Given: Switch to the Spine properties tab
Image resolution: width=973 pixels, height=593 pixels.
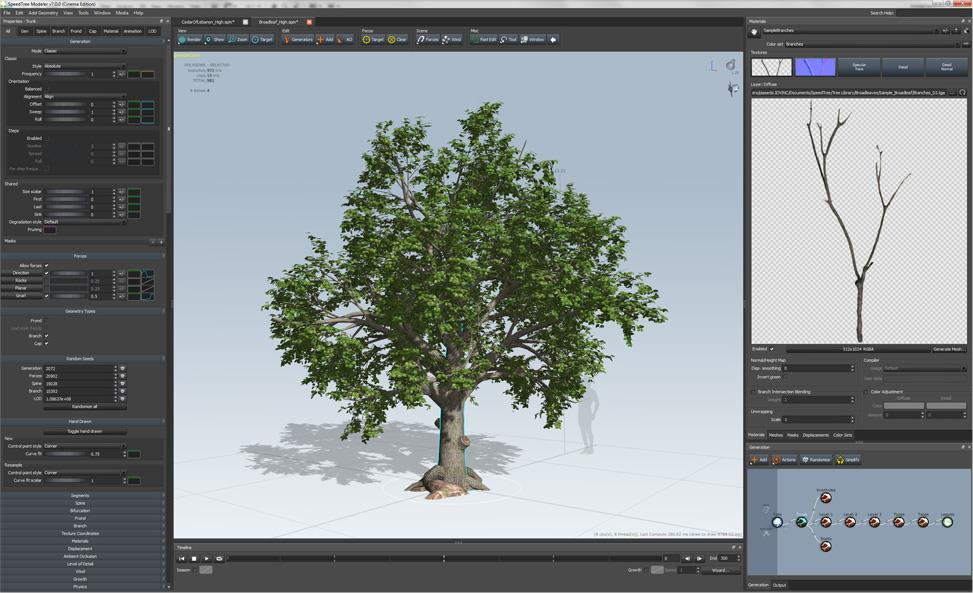Looking at the screenshot, I should pyautogui.click(x=41, y=31).
